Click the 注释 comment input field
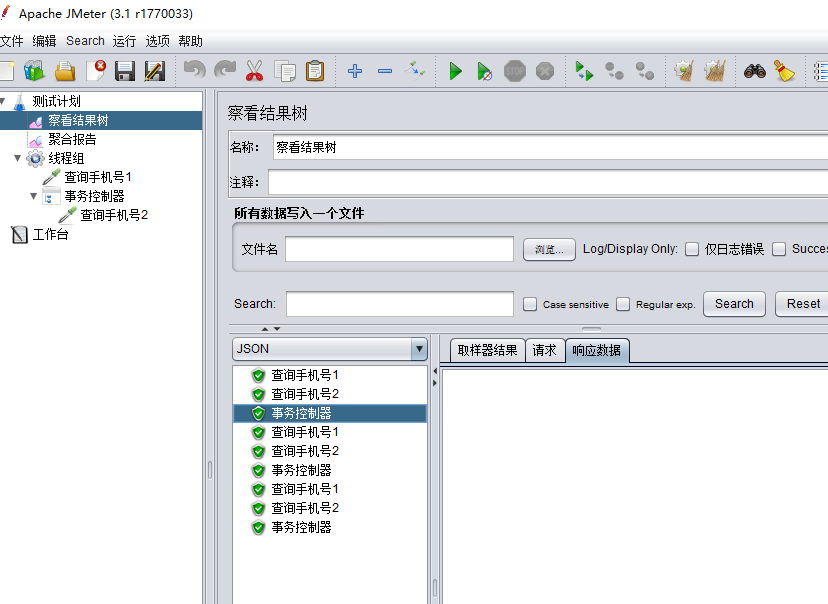This screenshot has height=604, width=828. pos(548,182)
